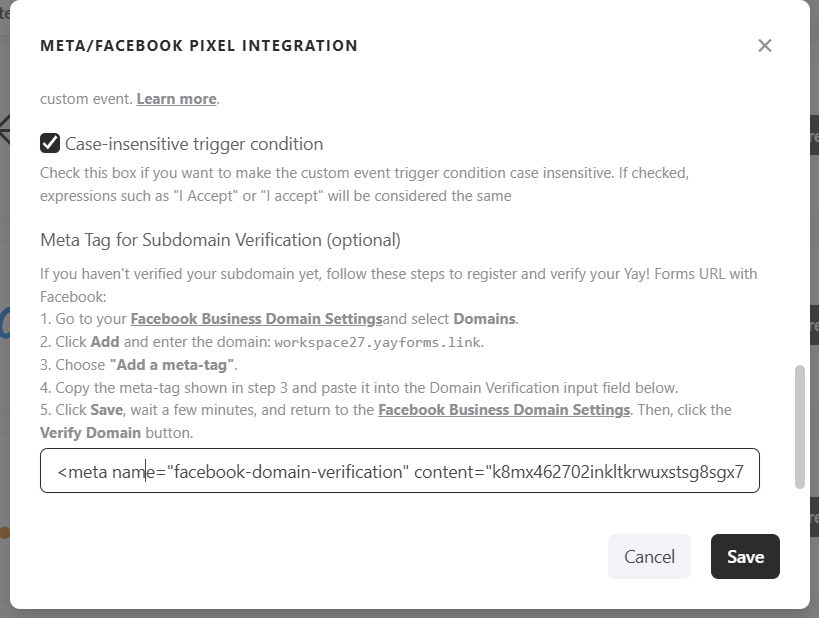Close the Meta/Facebook Pixel Integration dialog
The height and width of the screenshot is (618, 819).
point(765,46)
